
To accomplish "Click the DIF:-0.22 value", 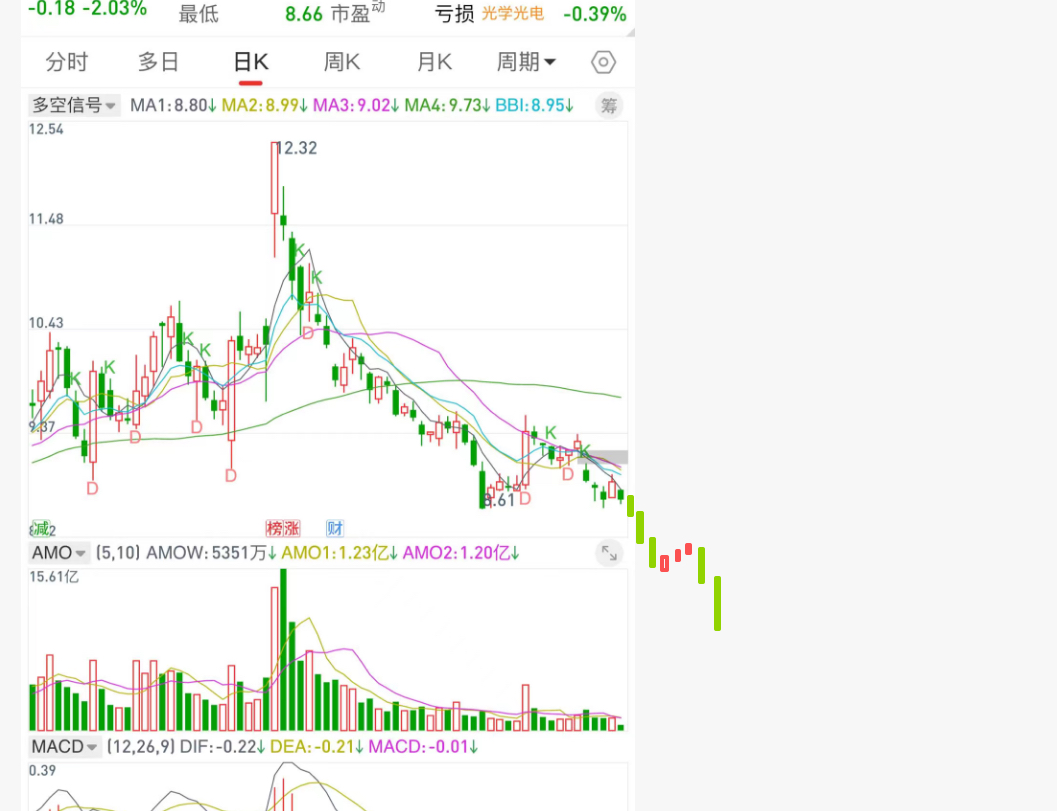I will click(222, 747).
